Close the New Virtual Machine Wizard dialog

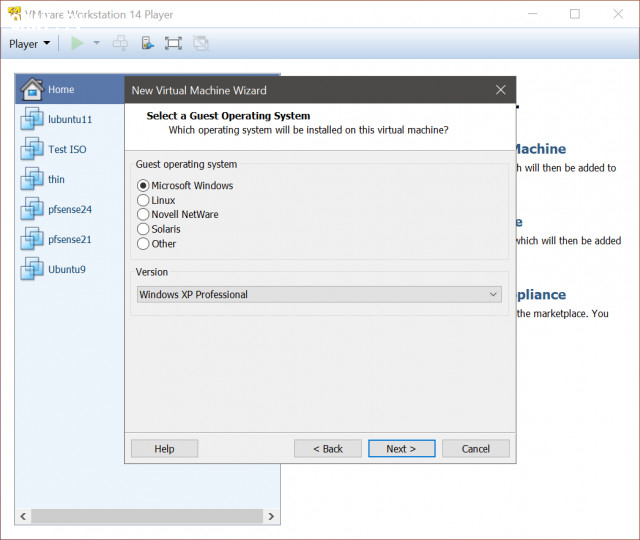(x=501, y=90)
